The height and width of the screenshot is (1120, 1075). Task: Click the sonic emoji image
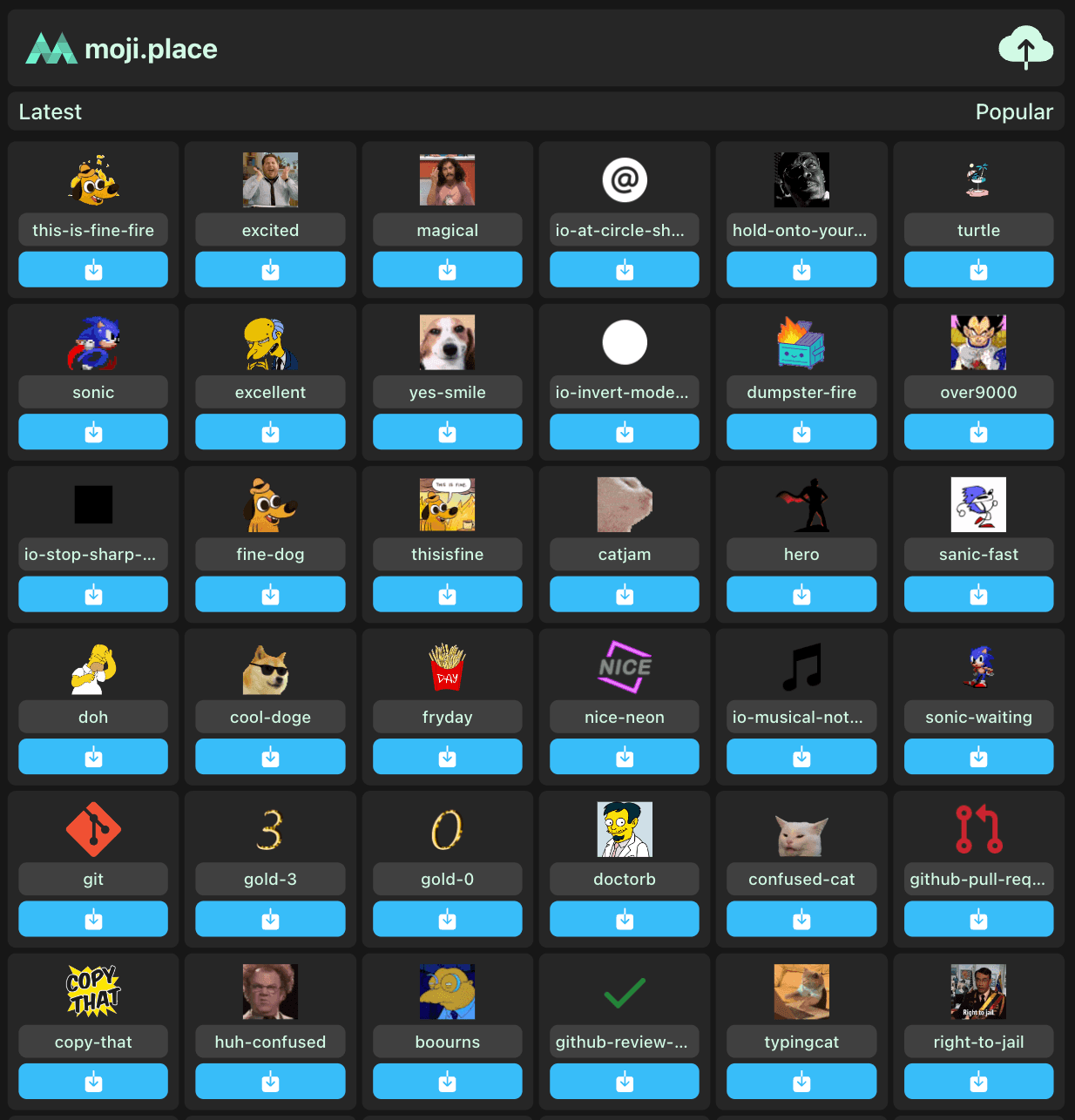(93, 342)
